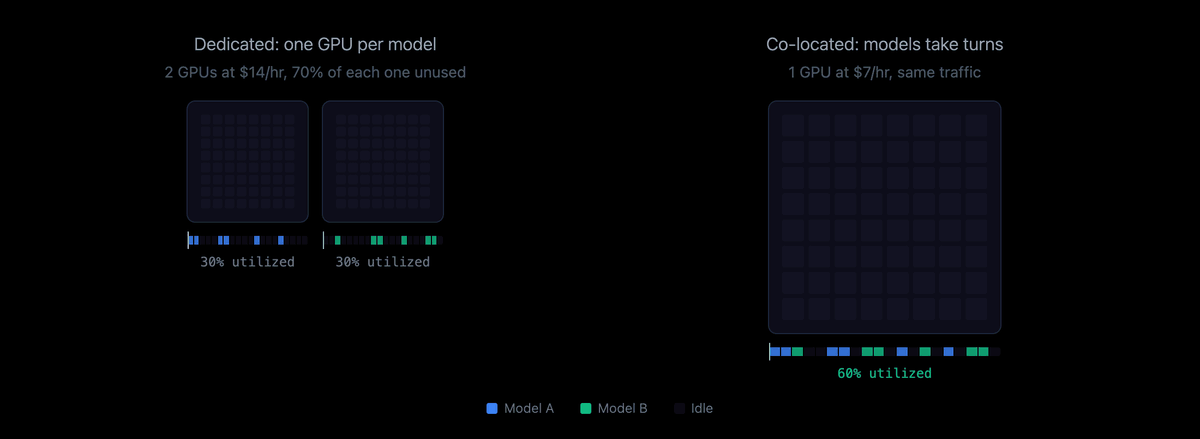Viewport: 1200px width, 439px height.
Task: Select the large co-located GPU panel
Action: (885, 217)
